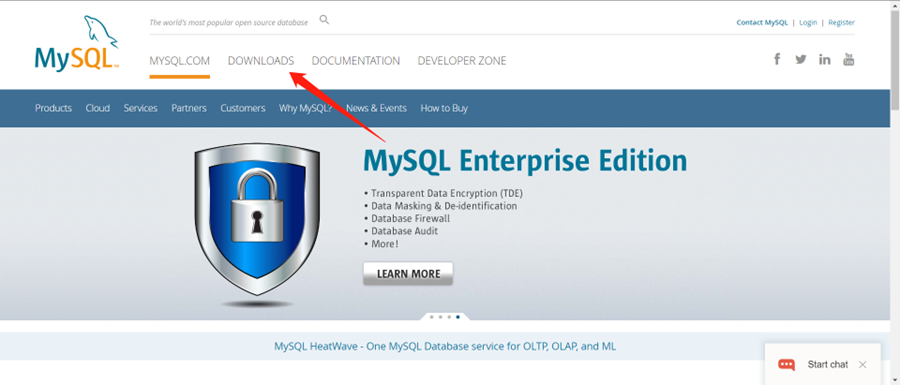Select the fourth active carousel dot
900x385 pixels.
coord(457,317)
